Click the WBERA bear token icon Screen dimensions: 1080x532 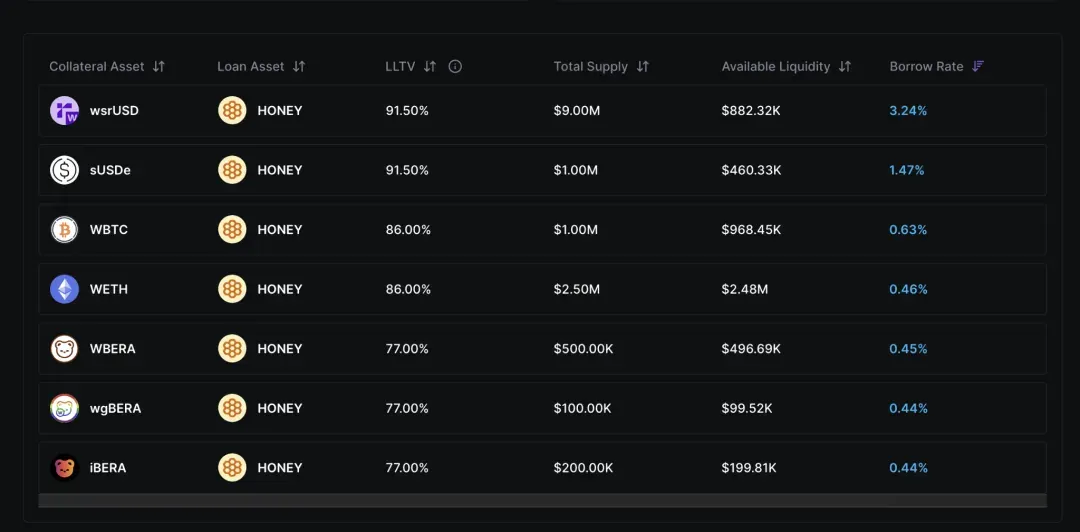[x=64, y=349]
